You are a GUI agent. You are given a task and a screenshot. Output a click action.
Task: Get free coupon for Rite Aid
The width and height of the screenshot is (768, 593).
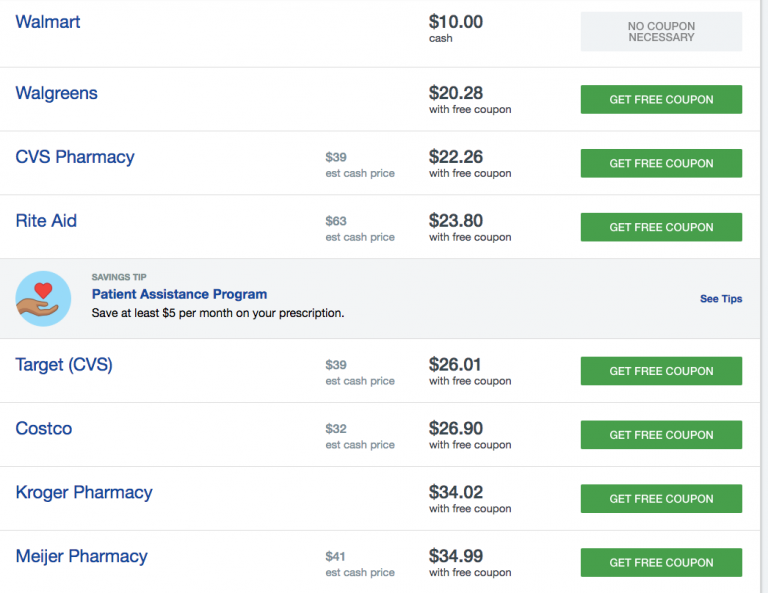[x=661, y=227]
